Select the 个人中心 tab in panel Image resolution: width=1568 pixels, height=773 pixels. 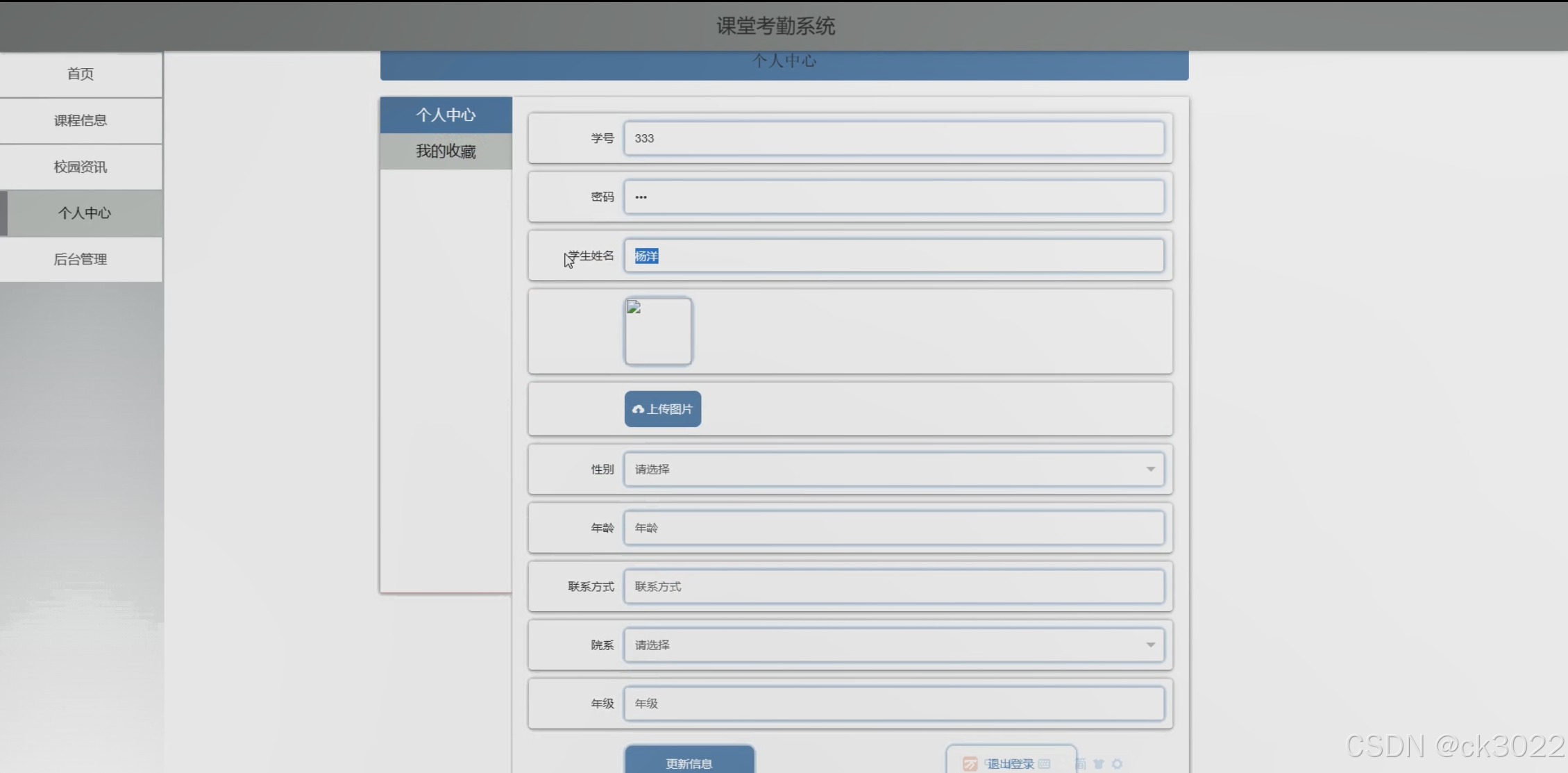coord(446,115)
